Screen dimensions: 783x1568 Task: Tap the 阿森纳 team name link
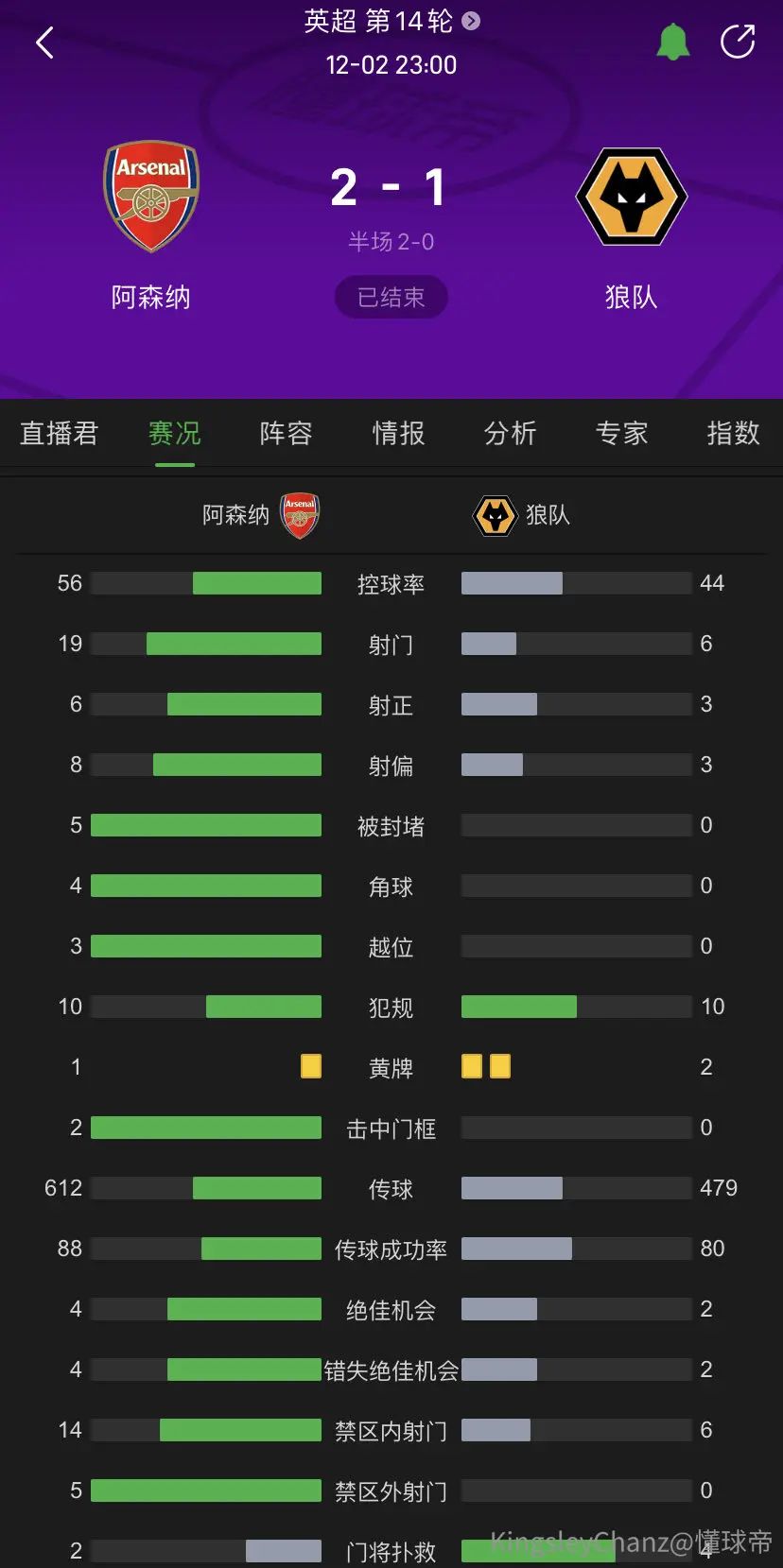click(x=151, y=297)
